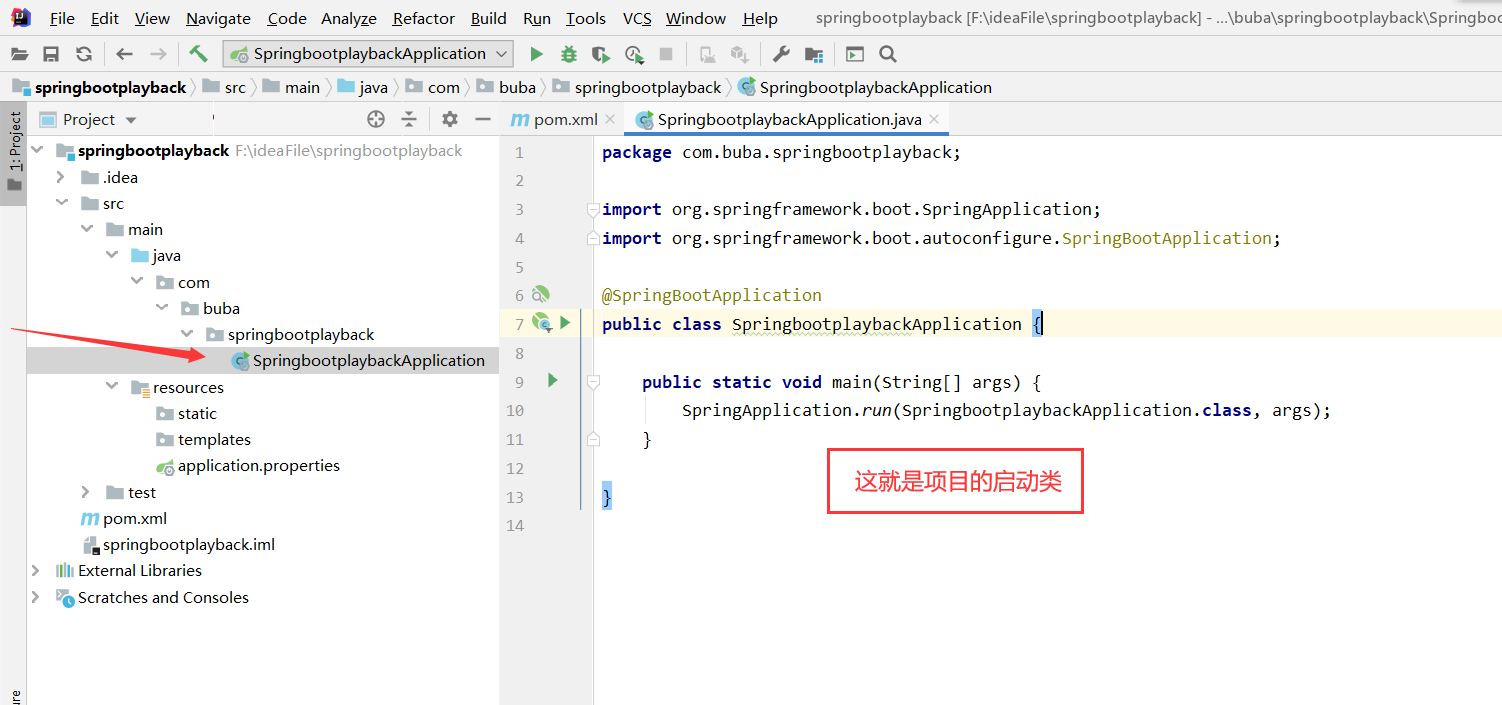
Task: Run the application with green play button
Action: [x=537, y=54]
